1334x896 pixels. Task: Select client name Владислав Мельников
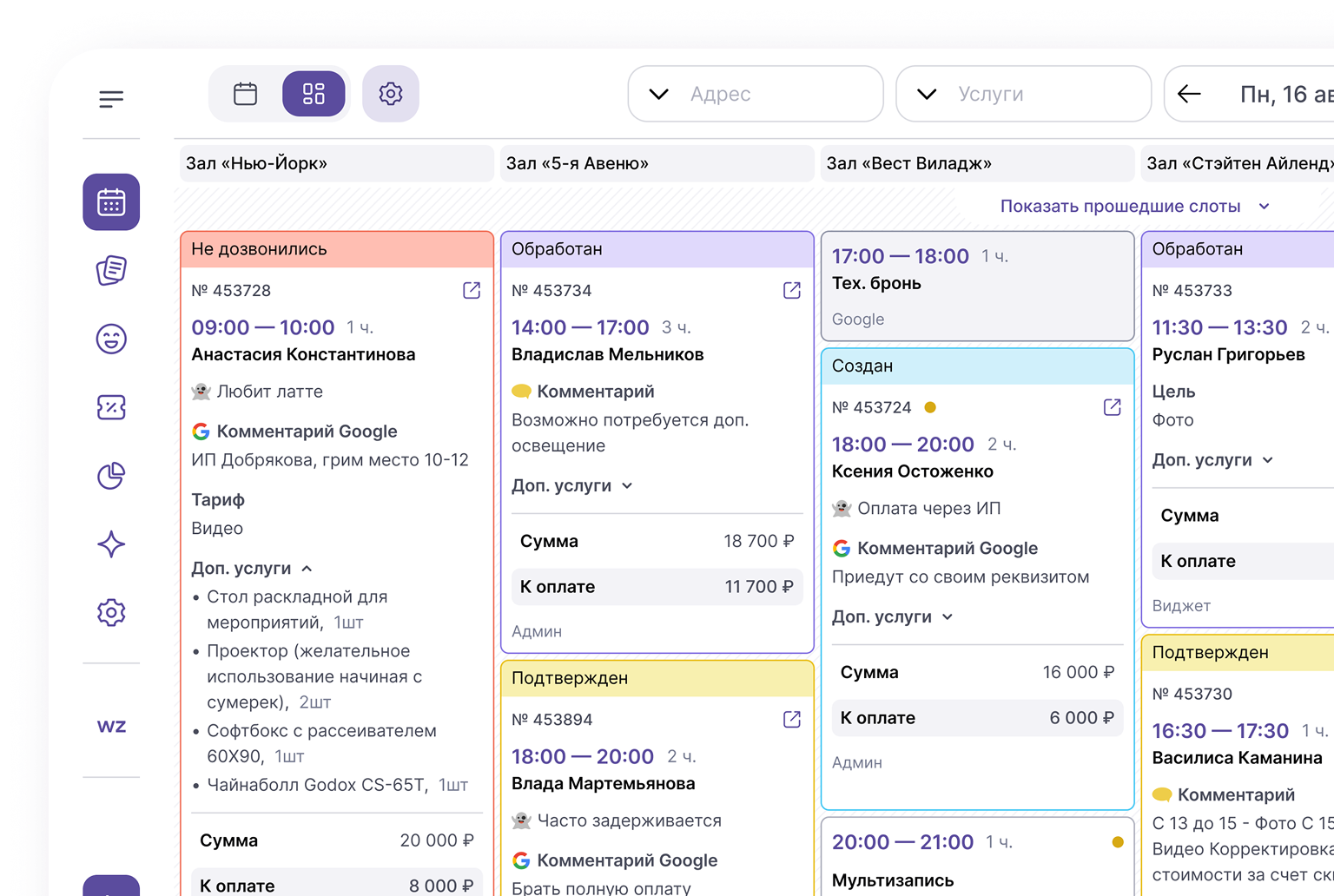tap(607, 354)
